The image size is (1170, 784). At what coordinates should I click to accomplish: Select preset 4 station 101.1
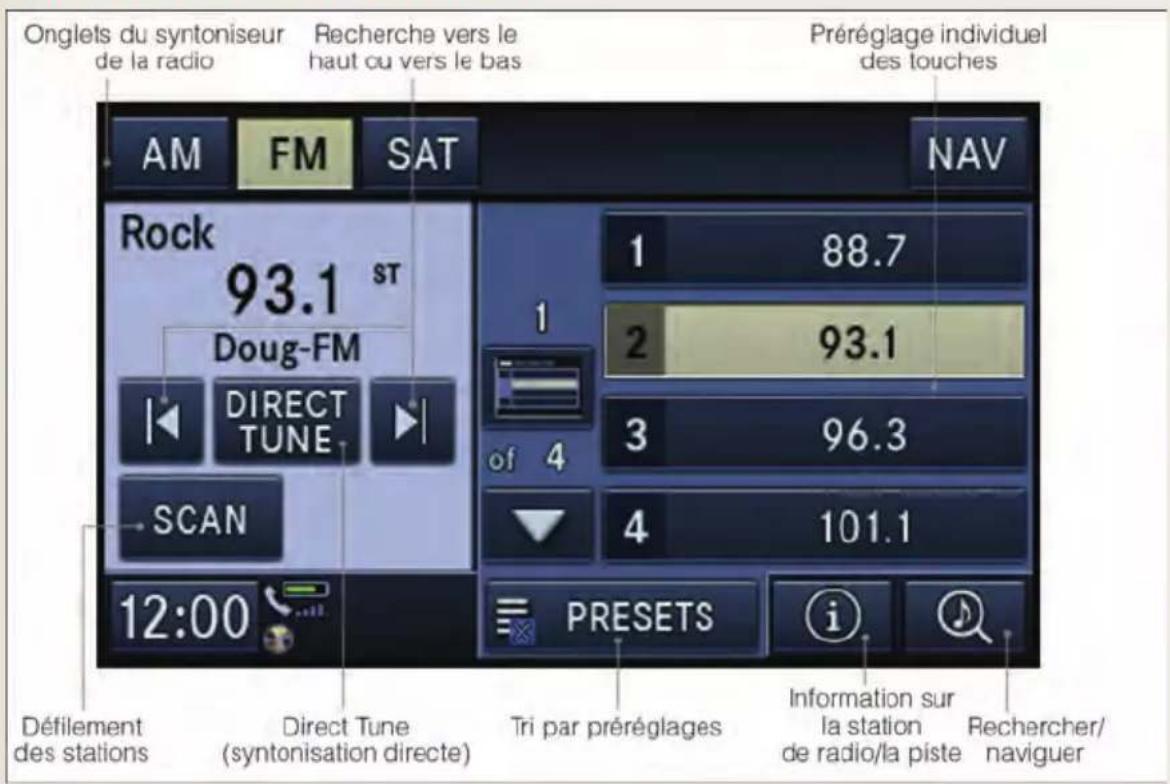pos(814,526)
